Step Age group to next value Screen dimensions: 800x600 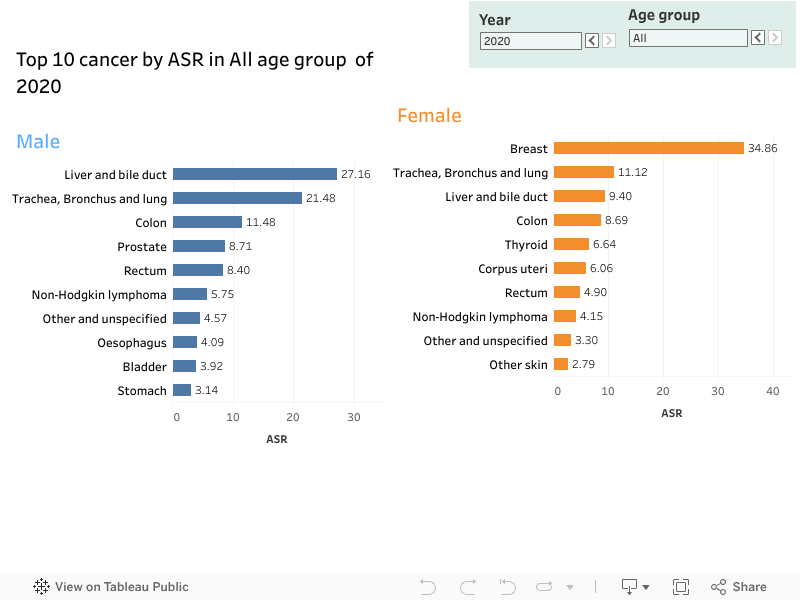pyautogui.click(x=774, y=38)
